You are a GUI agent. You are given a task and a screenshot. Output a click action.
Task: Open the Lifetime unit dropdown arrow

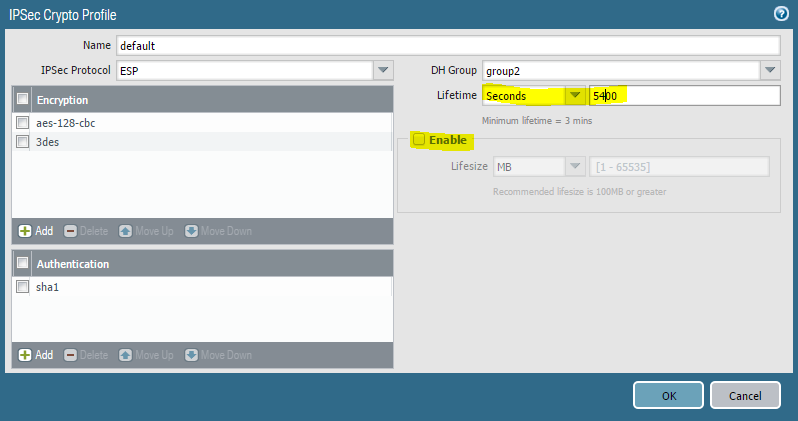point(575,95)
